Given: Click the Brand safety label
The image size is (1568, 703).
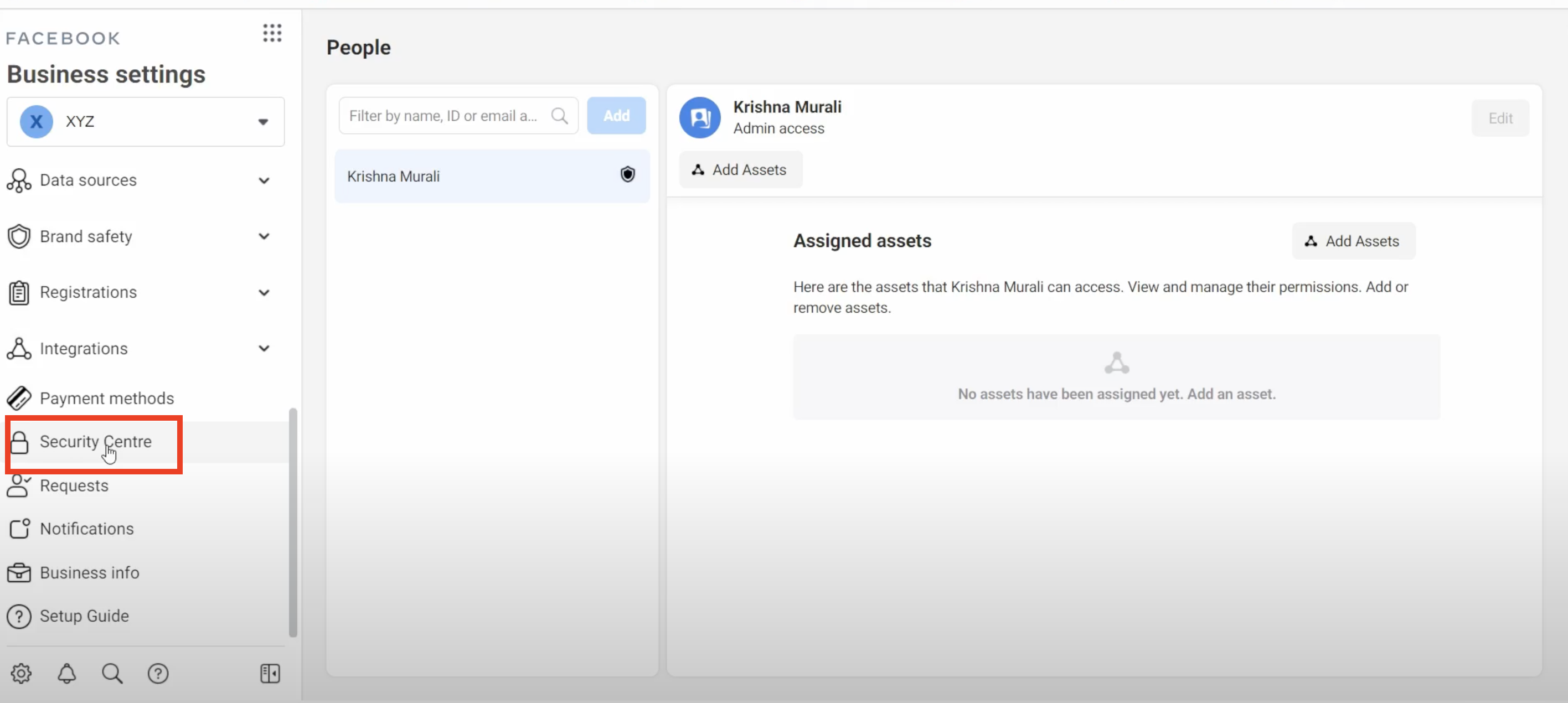Looking at the screenshot, I should click(86, 236).
